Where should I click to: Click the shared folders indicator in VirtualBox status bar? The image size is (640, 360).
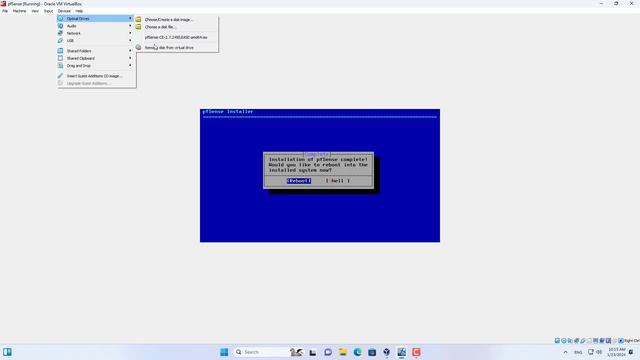[590, 341]
